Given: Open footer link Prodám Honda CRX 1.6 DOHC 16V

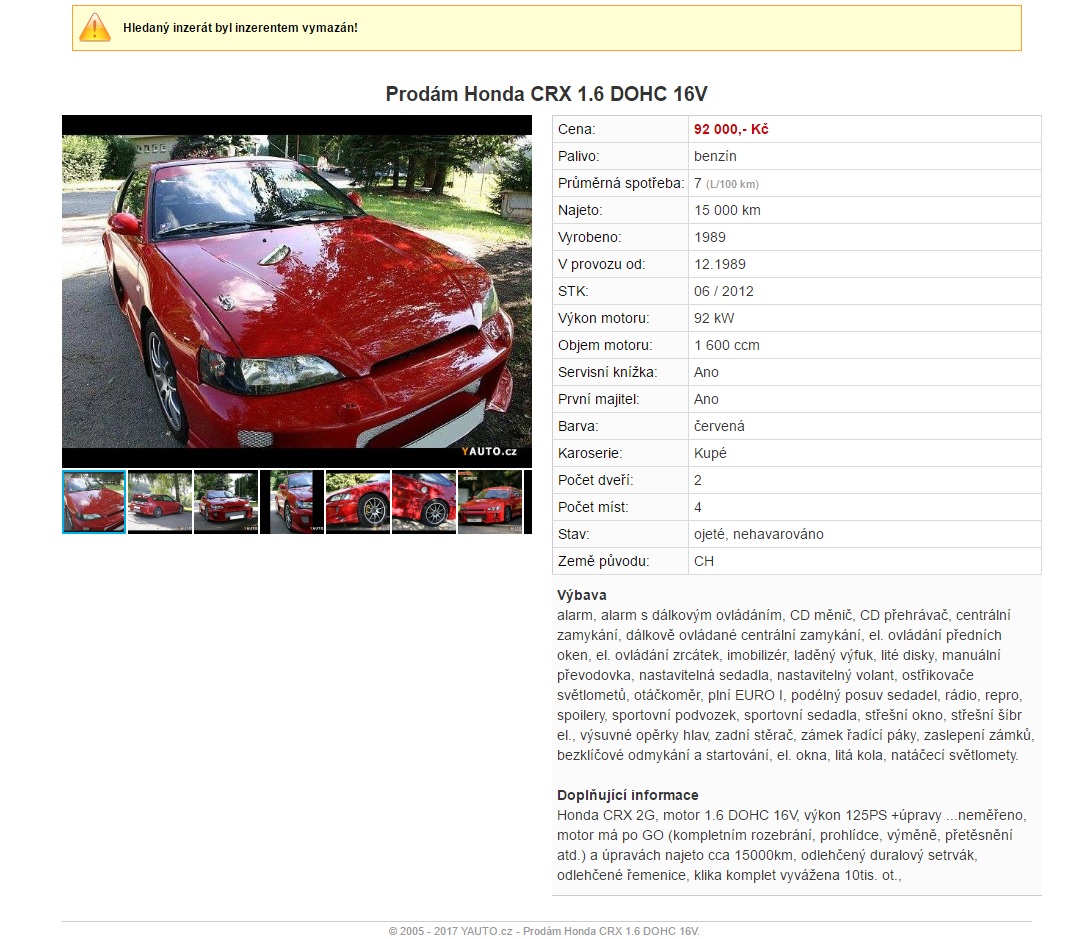Looking at the screenshot, I should coord(611,931).
